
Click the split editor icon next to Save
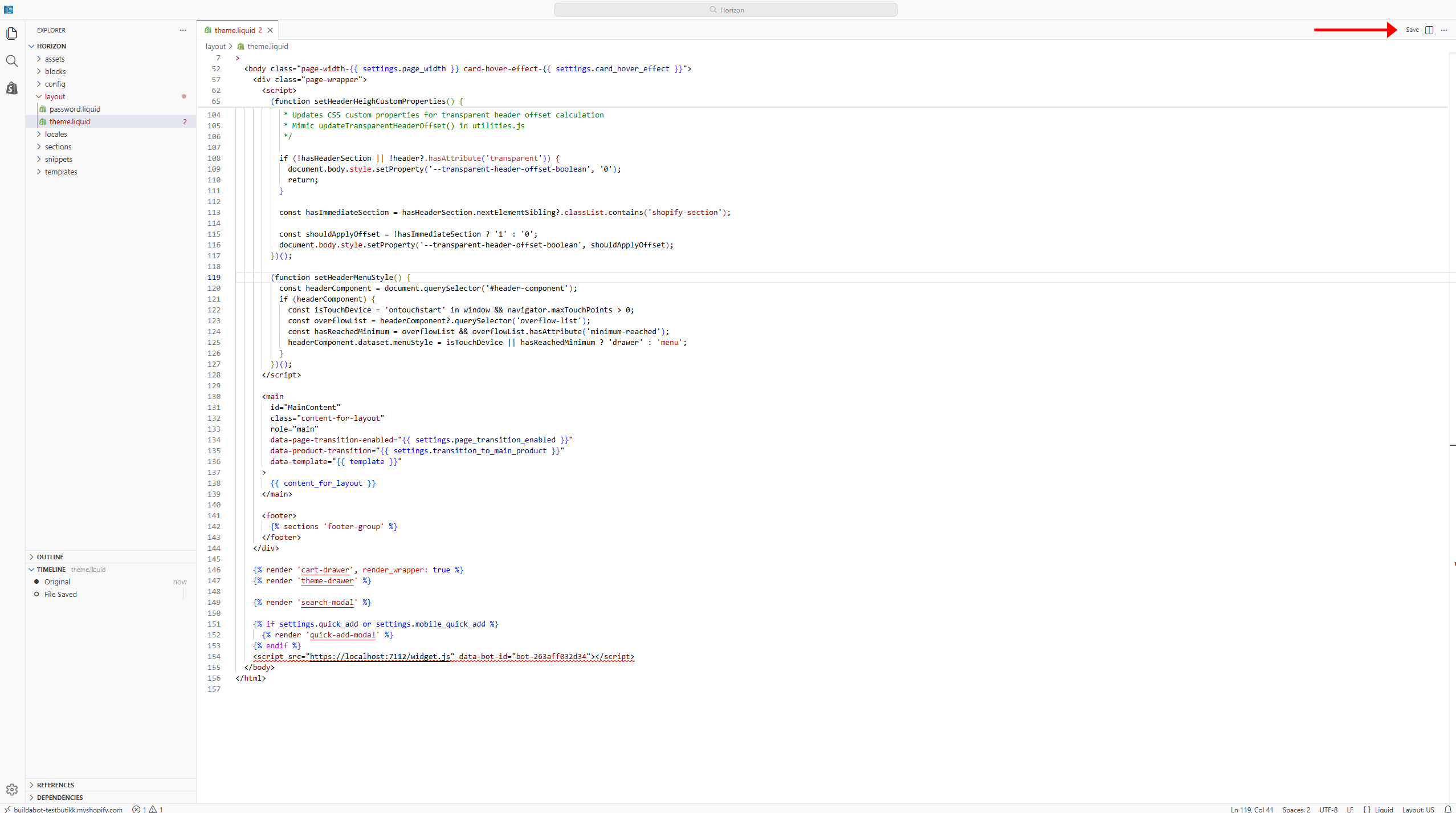click(x=1429, y=30)
